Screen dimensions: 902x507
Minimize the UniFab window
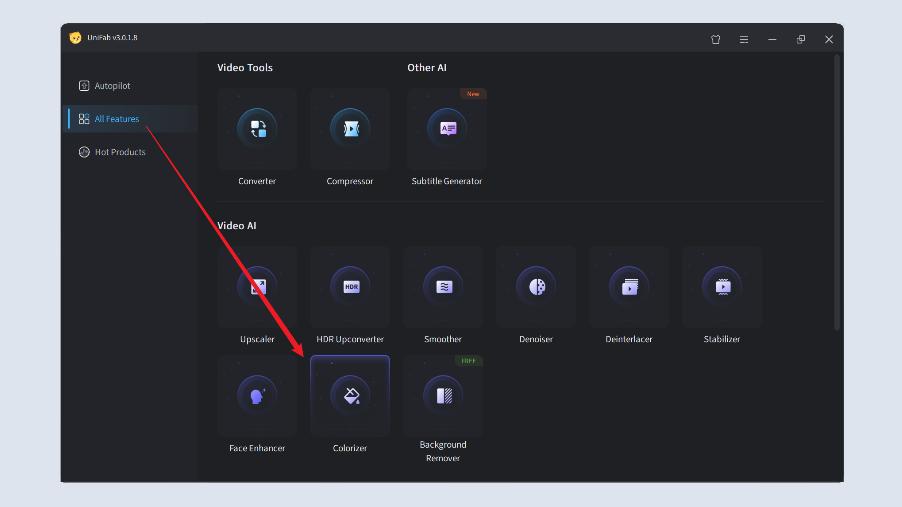click(x=772, y=39)
